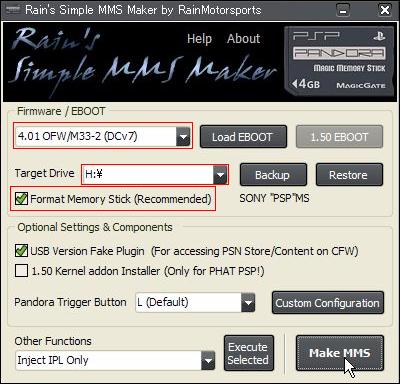
Task: Click the 1.50 EBOOT button
Action: pos(339,137)
